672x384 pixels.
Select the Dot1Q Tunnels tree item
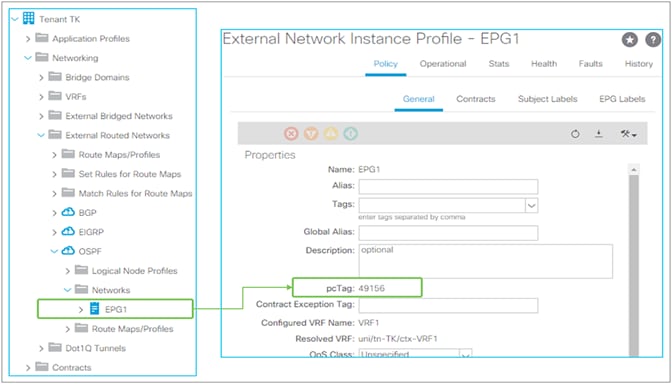coord(96,348)
